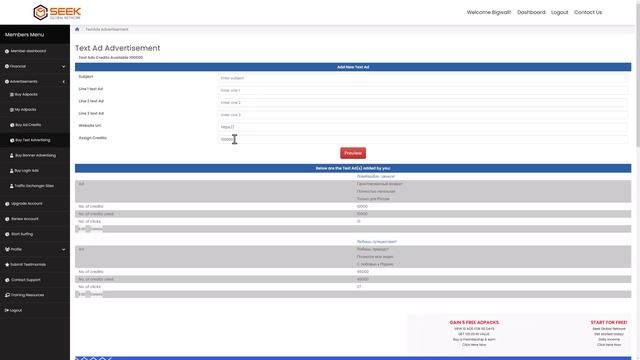Screen dimensions: 640x360
Task: Click the SEEK Global Network logo
Action: (x=57, y=12)
